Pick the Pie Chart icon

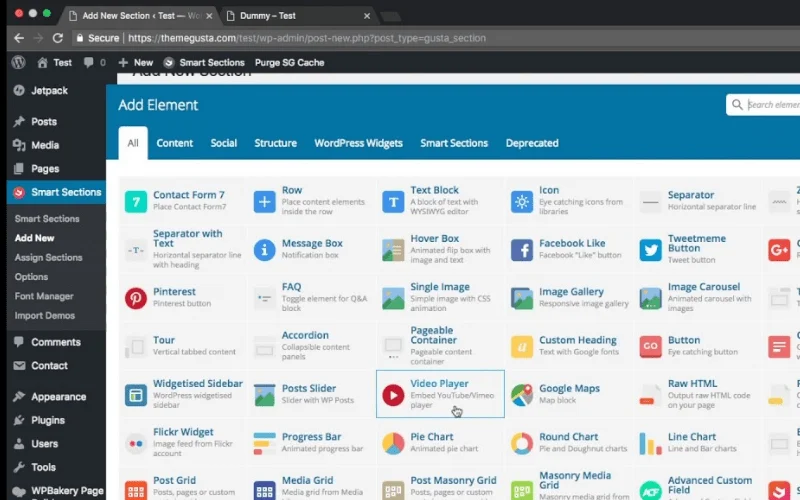393,443
